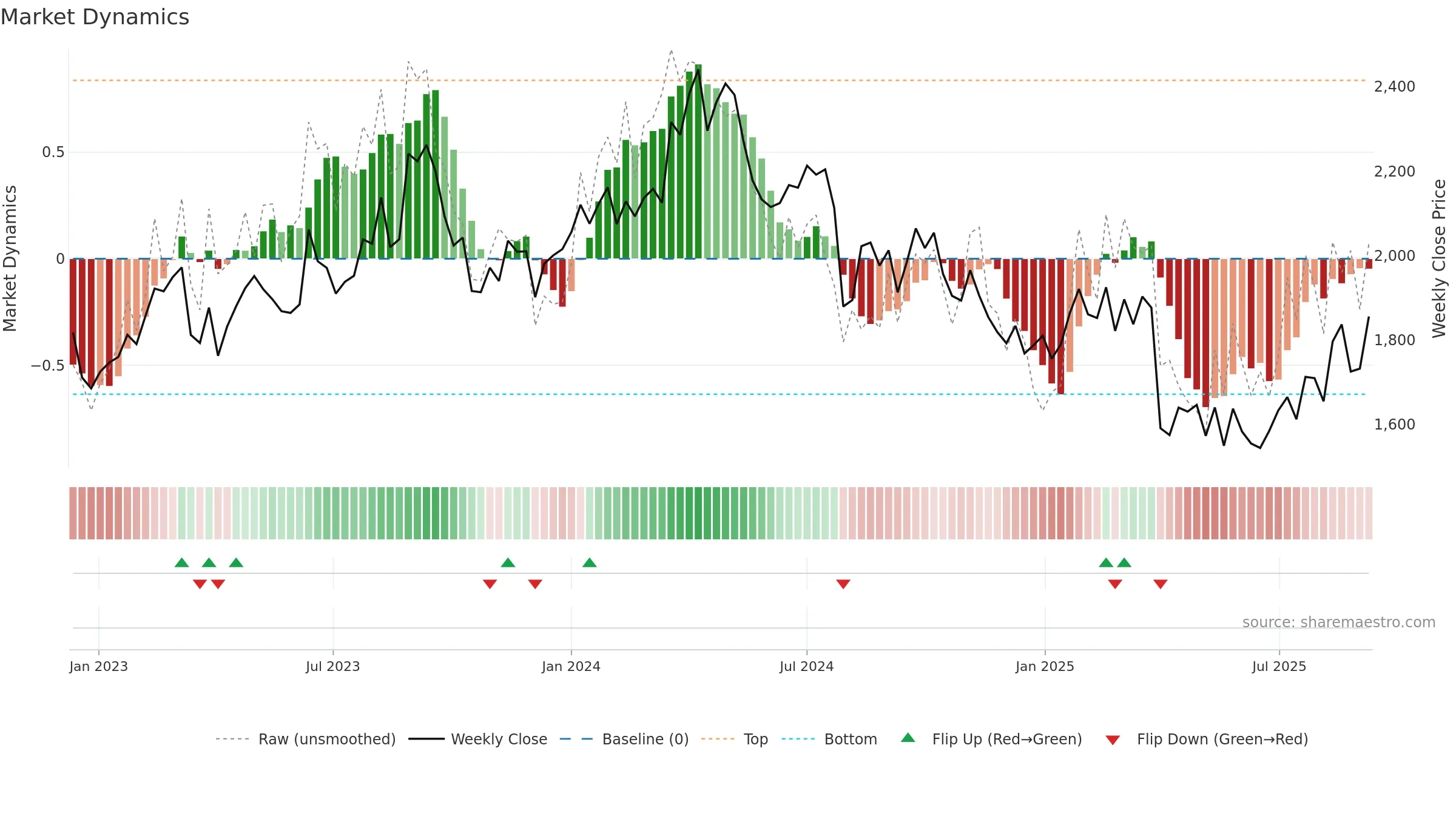
Task: Toggle the Raw (unsmoothed) legend entry
Action: [x=305, y=739]
